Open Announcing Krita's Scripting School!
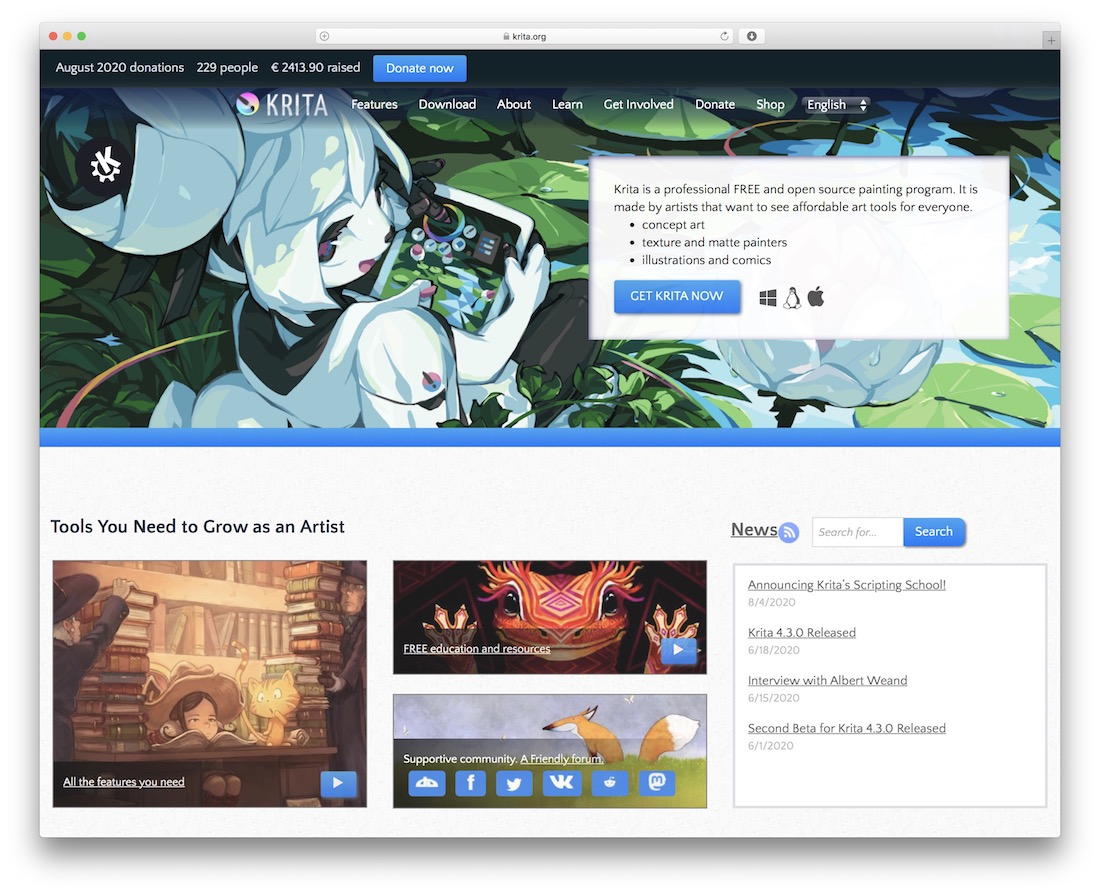This screenshot has height=894, width=1100. pos(847,585)
